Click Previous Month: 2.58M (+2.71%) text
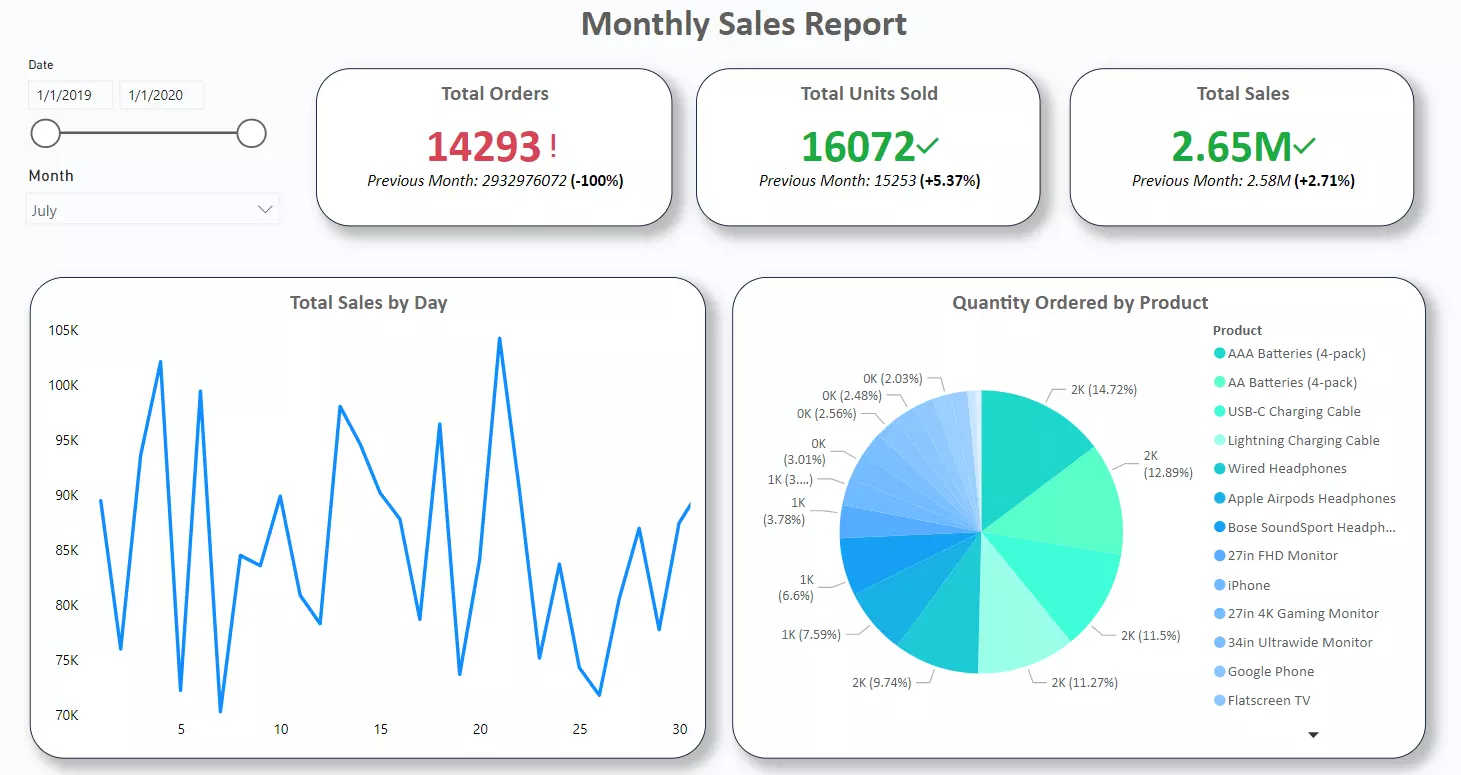Screen dimensions: 1461x775 [1243, 181]
